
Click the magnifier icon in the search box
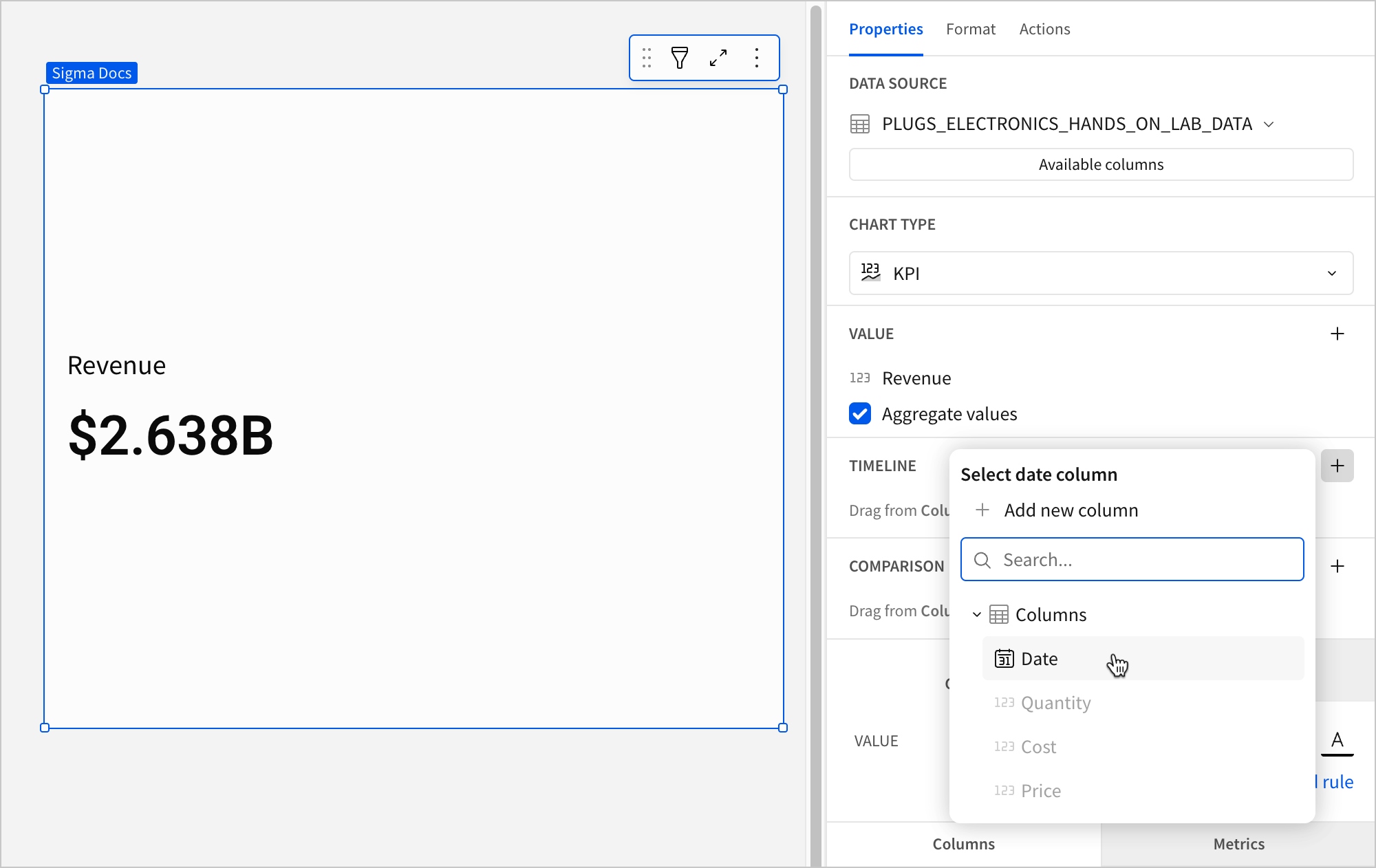tap(982, 559)
